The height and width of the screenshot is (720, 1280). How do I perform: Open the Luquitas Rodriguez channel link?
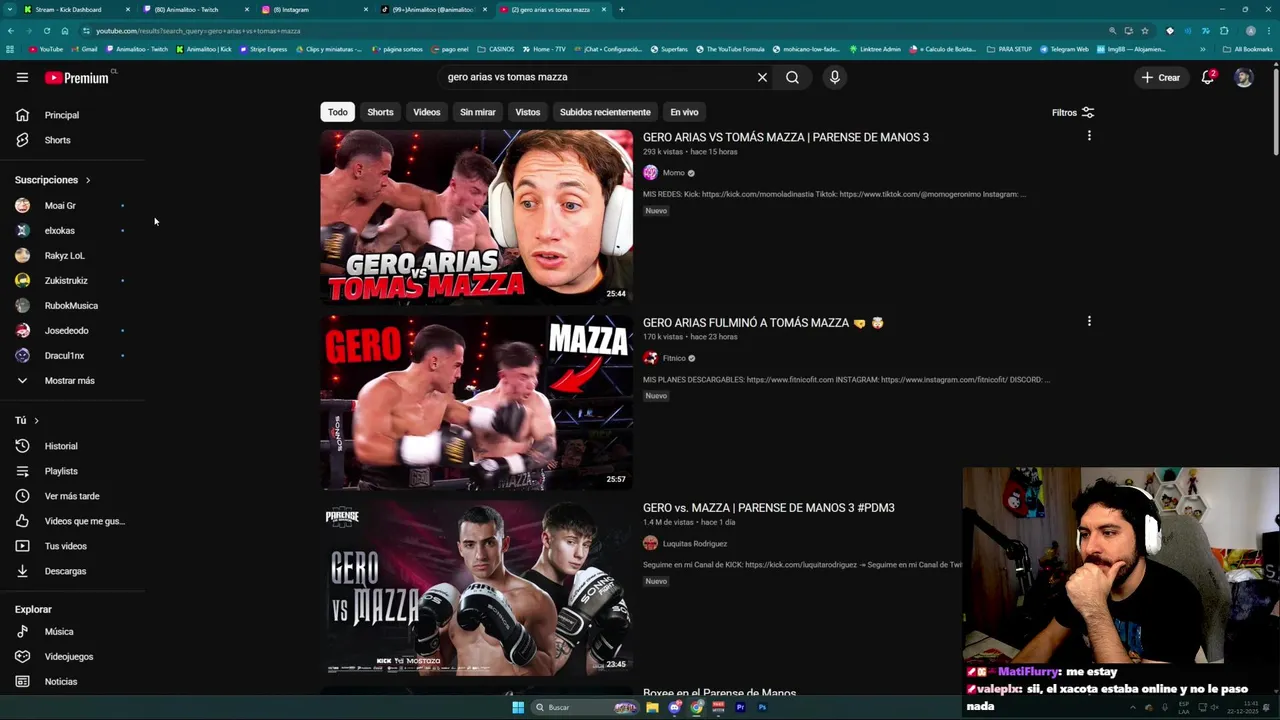[695, 544]
